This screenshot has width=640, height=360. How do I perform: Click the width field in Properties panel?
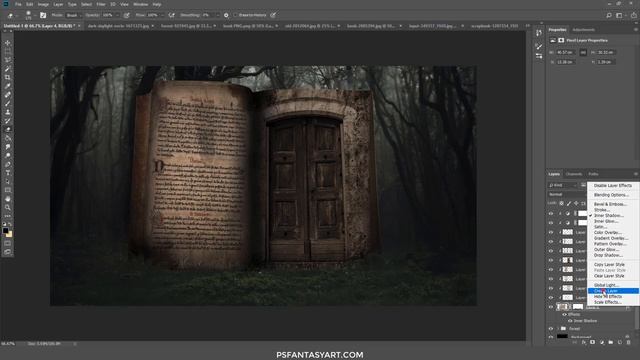[566, 52]
